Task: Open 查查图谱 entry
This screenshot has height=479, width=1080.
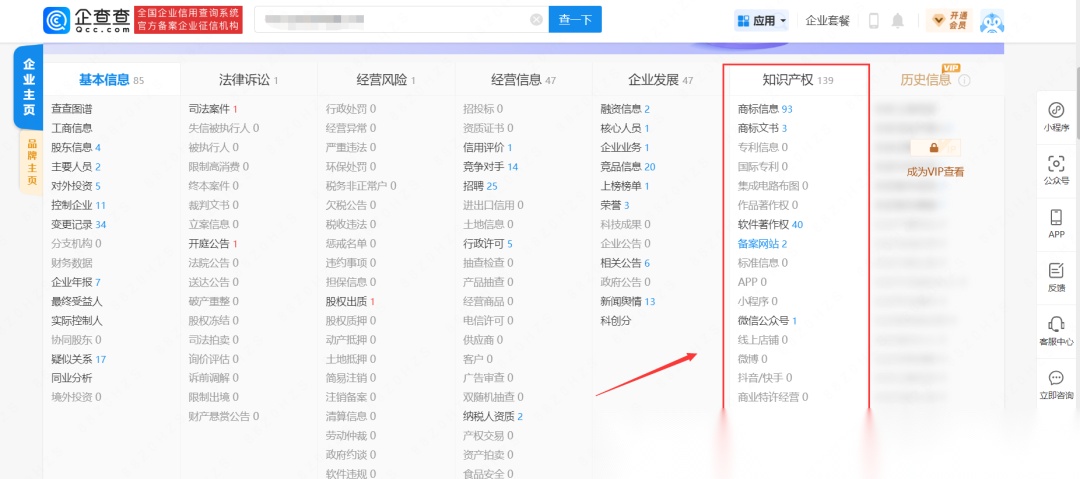Action: (72, 109)
